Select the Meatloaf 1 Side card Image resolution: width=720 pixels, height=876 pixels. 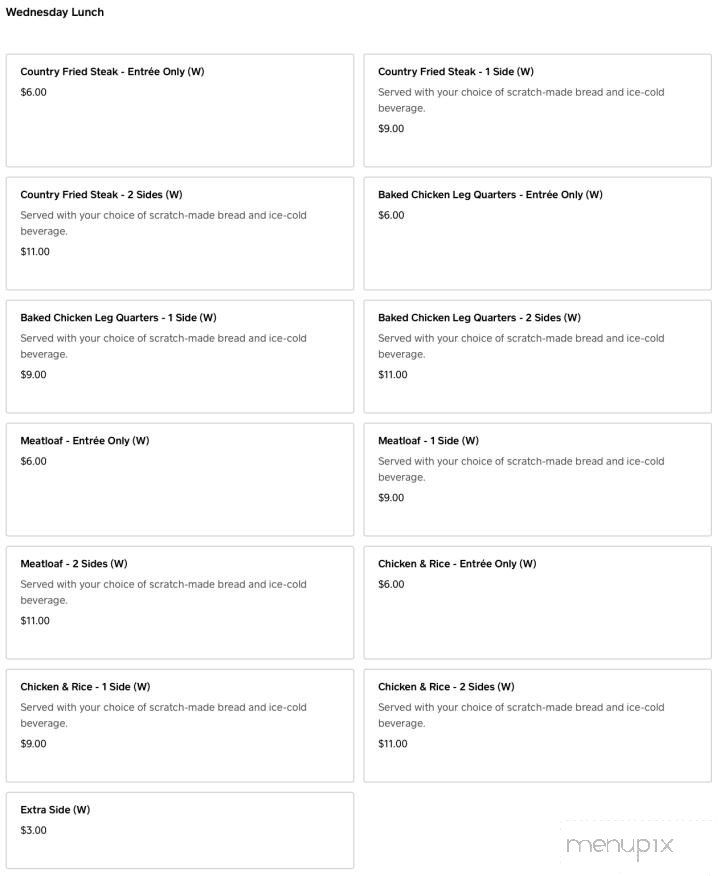(x=537, y=479)
